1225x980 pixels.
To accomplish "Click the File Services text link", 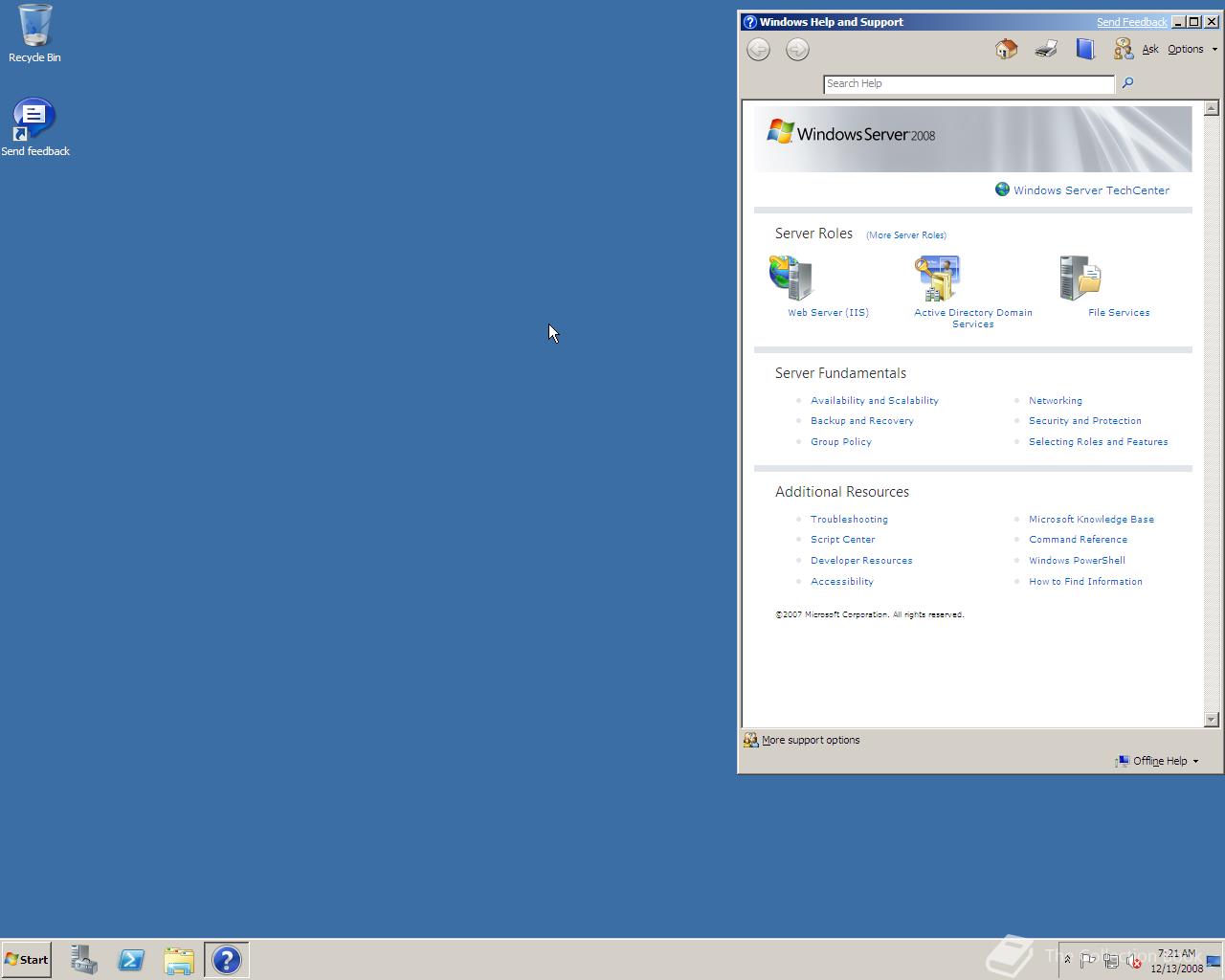I will (1119, 313).
